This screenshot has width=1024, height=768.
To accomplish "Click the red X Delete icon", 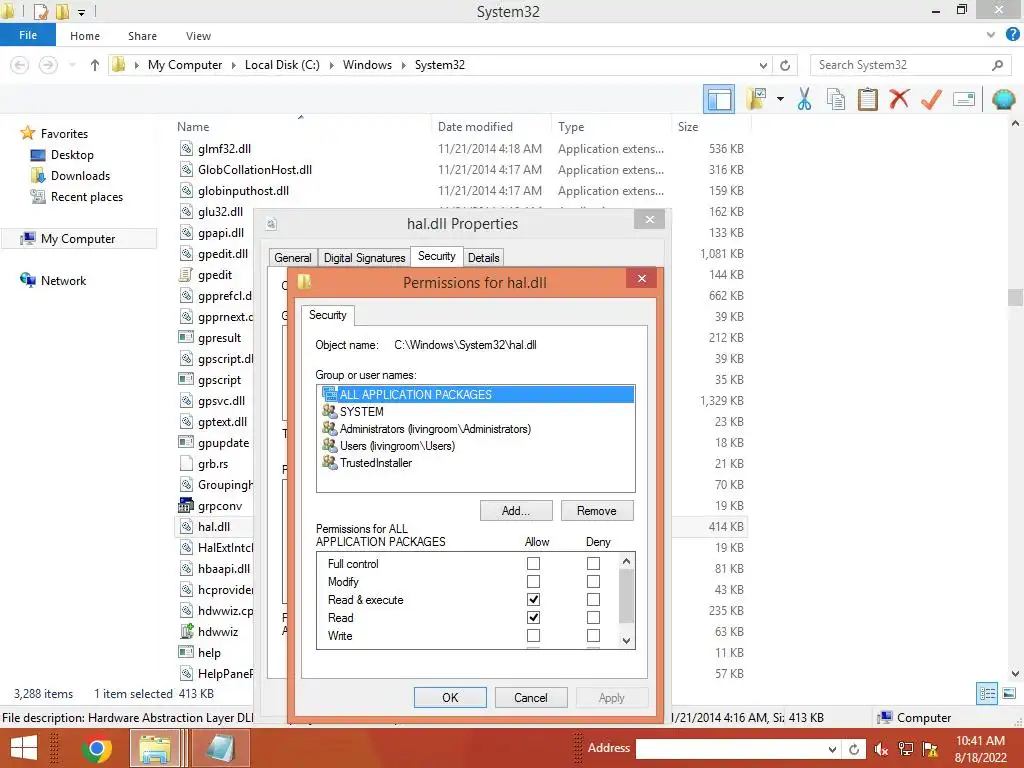I will tap(899, 100).
